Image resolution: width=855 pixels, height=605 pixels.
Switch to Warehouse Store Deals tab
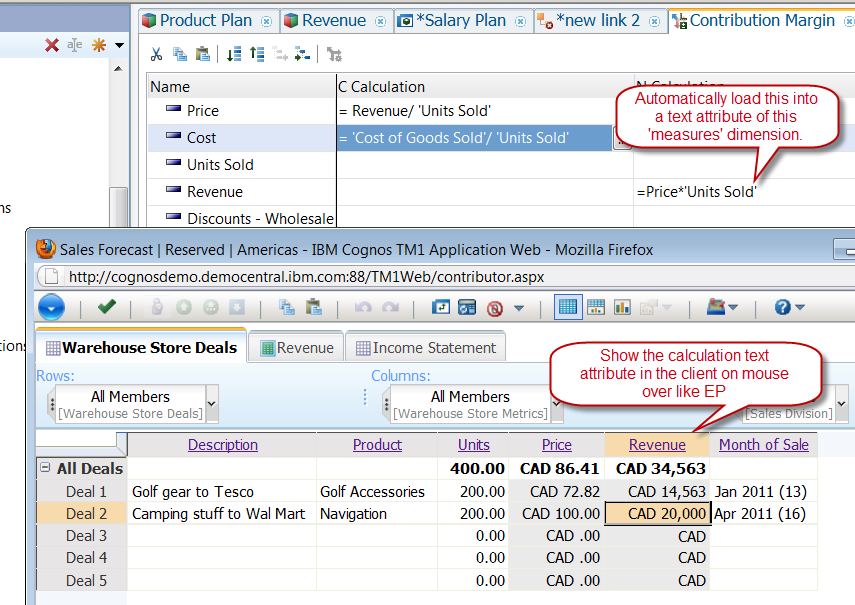click(141, 348)
